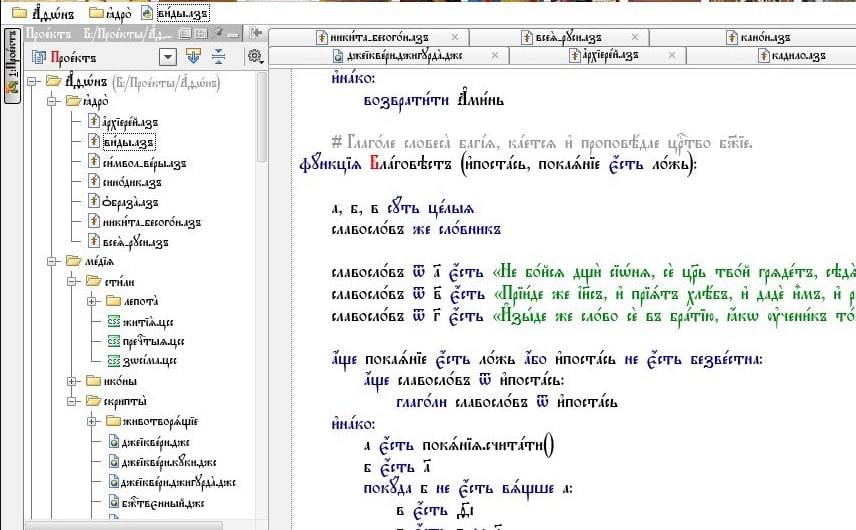Screen dimensions: 856x530
Task: Place cursor on функцїя Благовестъ definition line
Action: click(x=498, y=163)
